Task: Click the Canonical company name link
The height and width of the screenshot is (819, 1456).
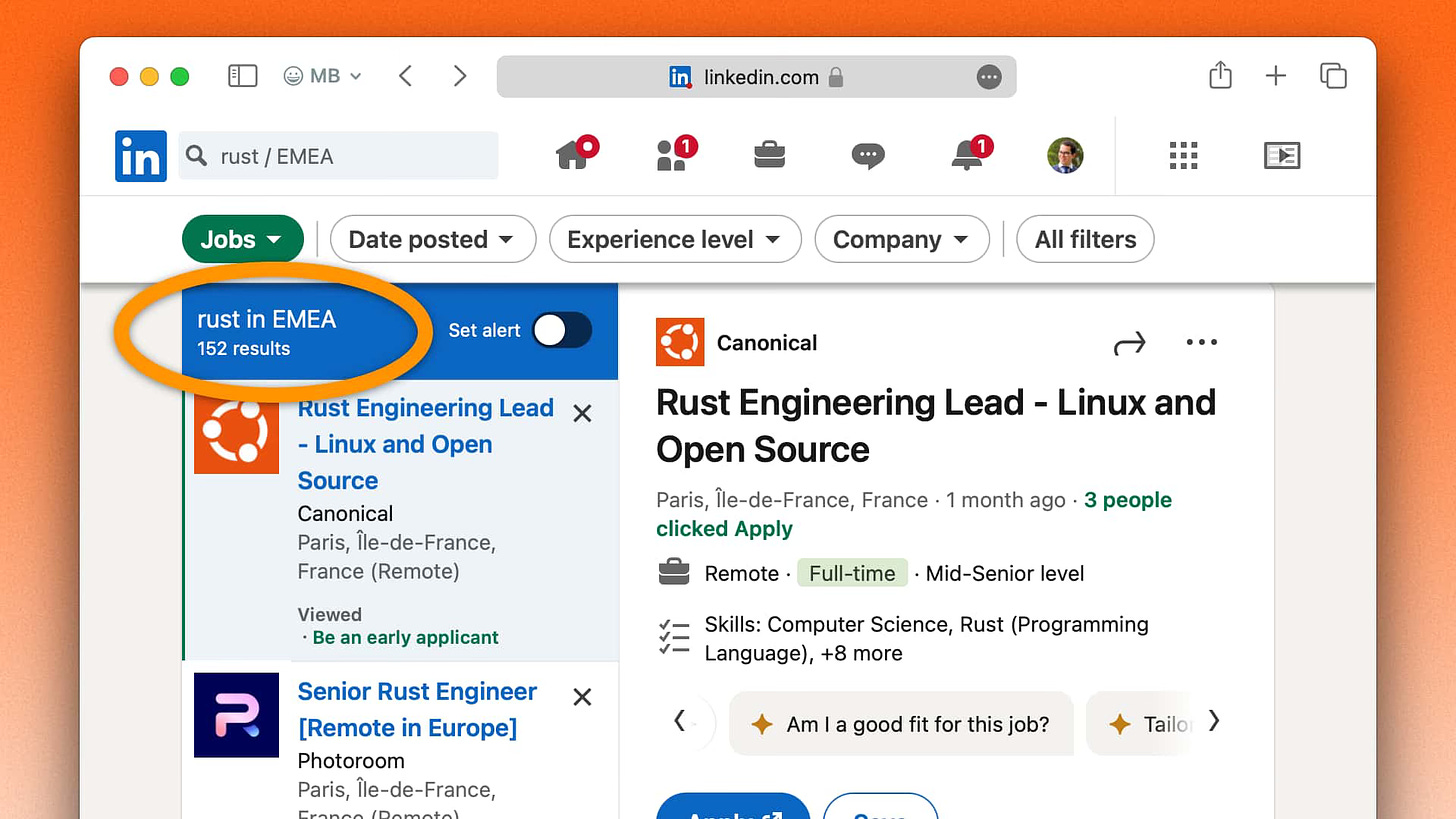Action: [x=767, y=343]
